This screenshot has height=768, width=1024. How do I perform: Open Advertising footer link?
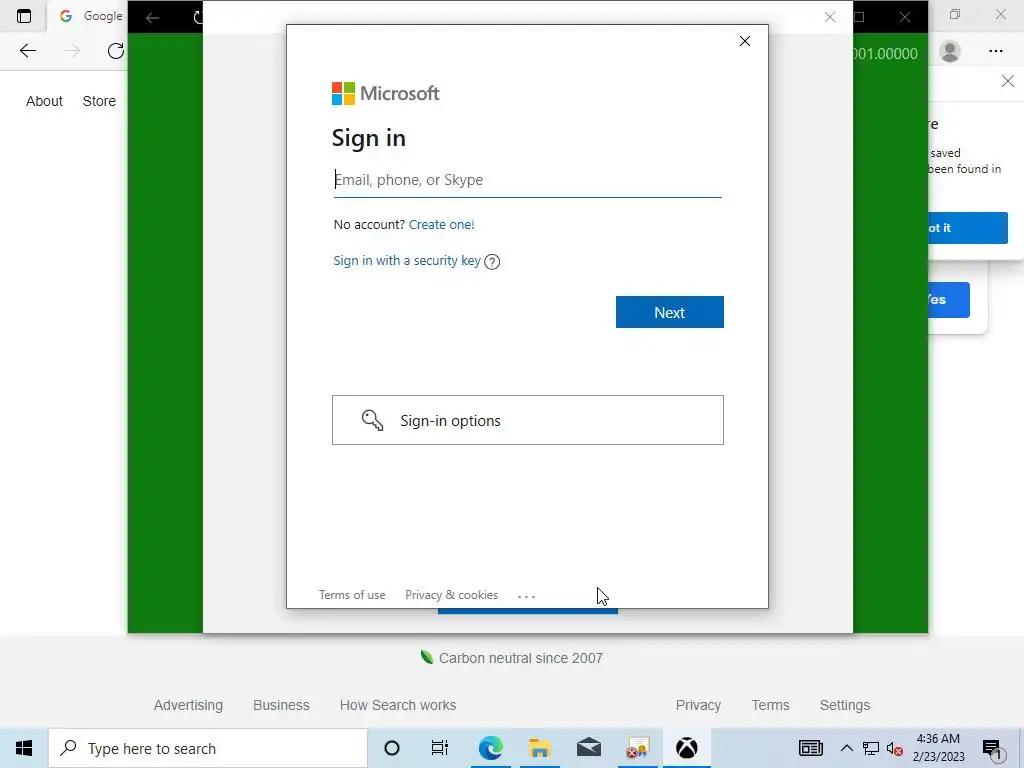[188, 705]
